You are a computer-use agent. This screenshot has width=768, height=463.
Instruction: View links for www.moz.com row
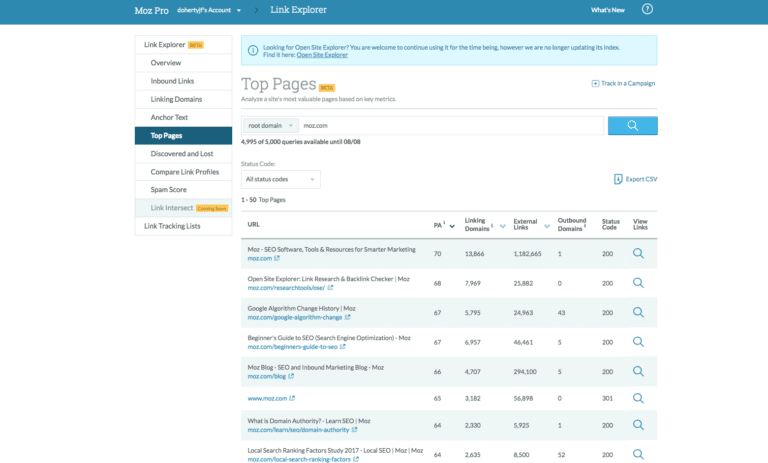638,398
